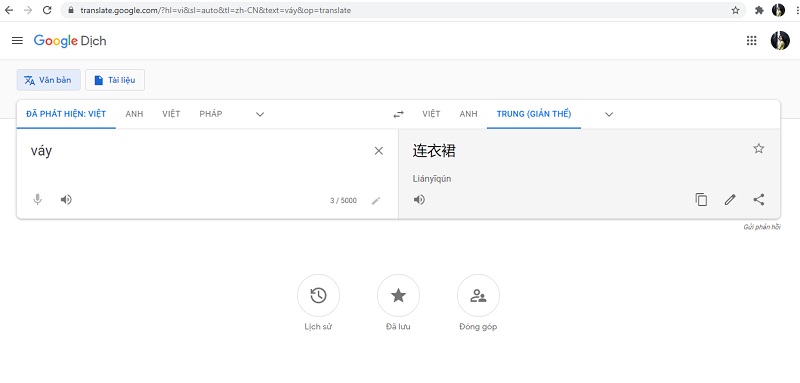
Task: Open the browser extensions puzzle icon
Action: tap(759, 10)
